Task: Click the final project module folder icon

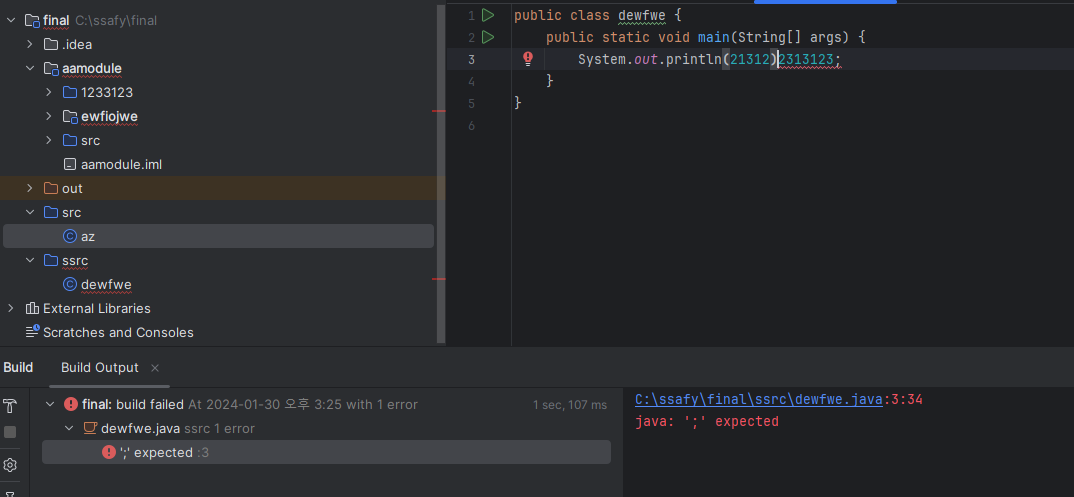Action: (32, 21)
